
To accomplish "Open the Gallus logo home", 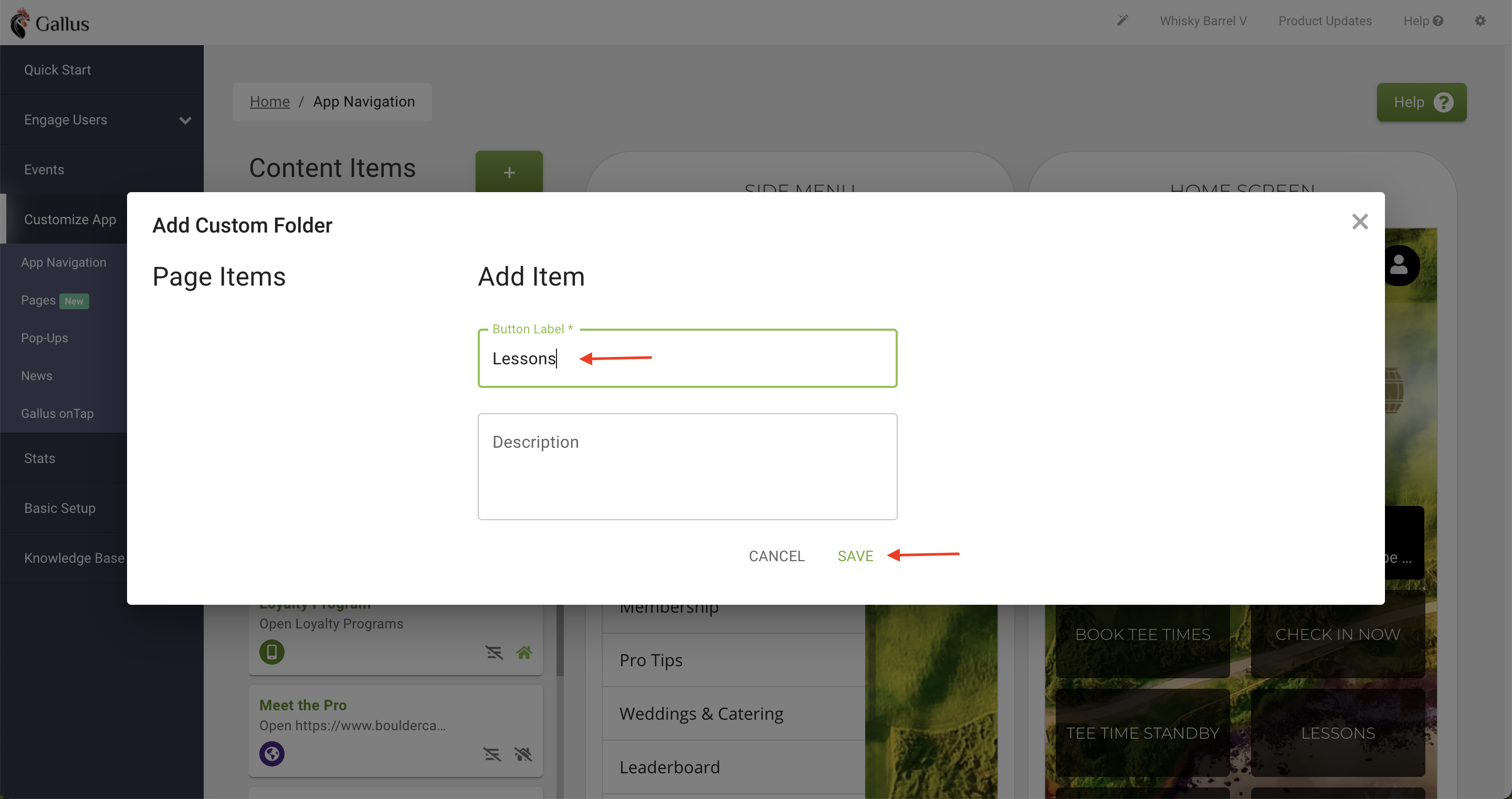I will point(50,23).
